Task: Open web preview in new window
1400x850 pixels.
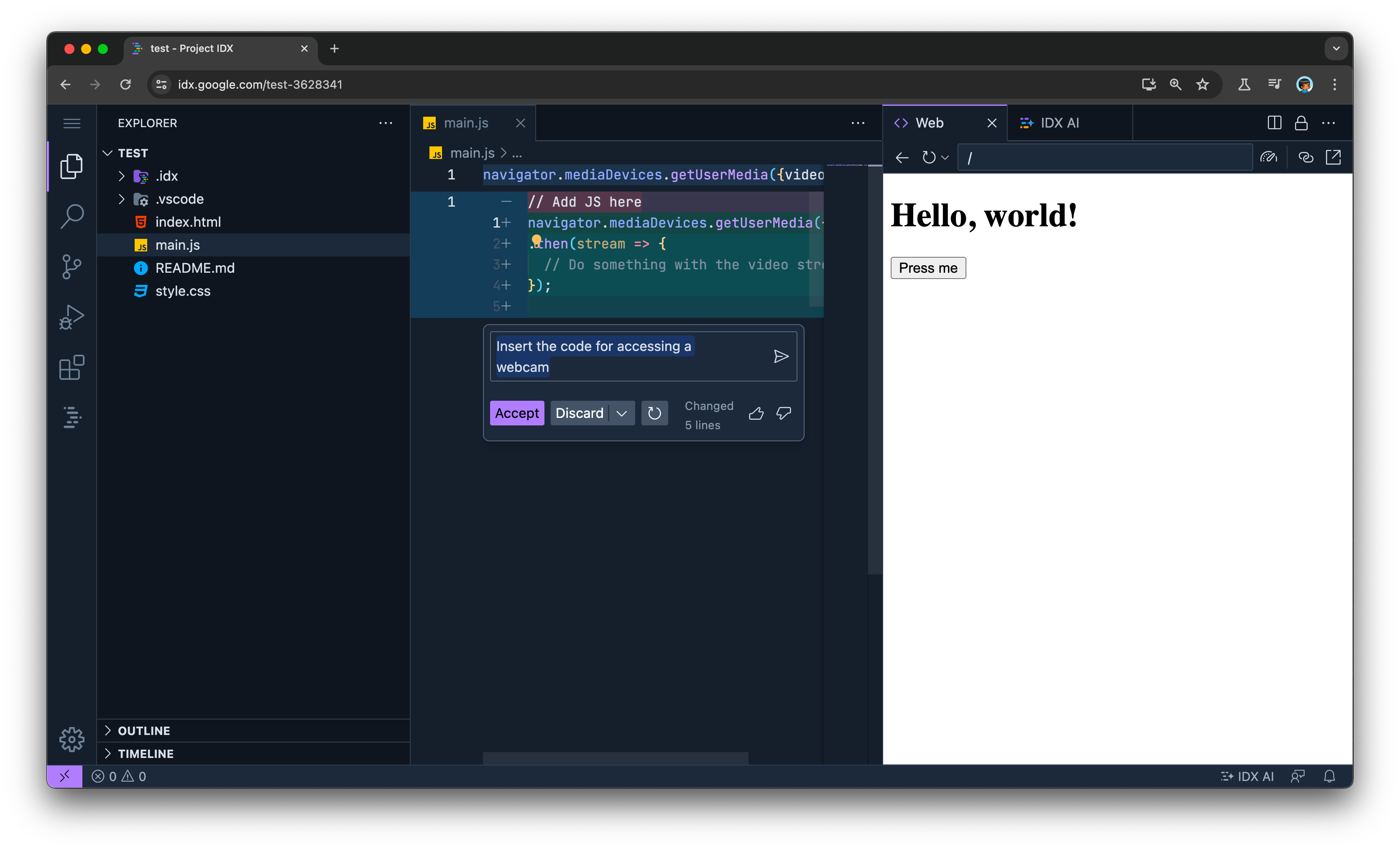Action: (1333, 157)
